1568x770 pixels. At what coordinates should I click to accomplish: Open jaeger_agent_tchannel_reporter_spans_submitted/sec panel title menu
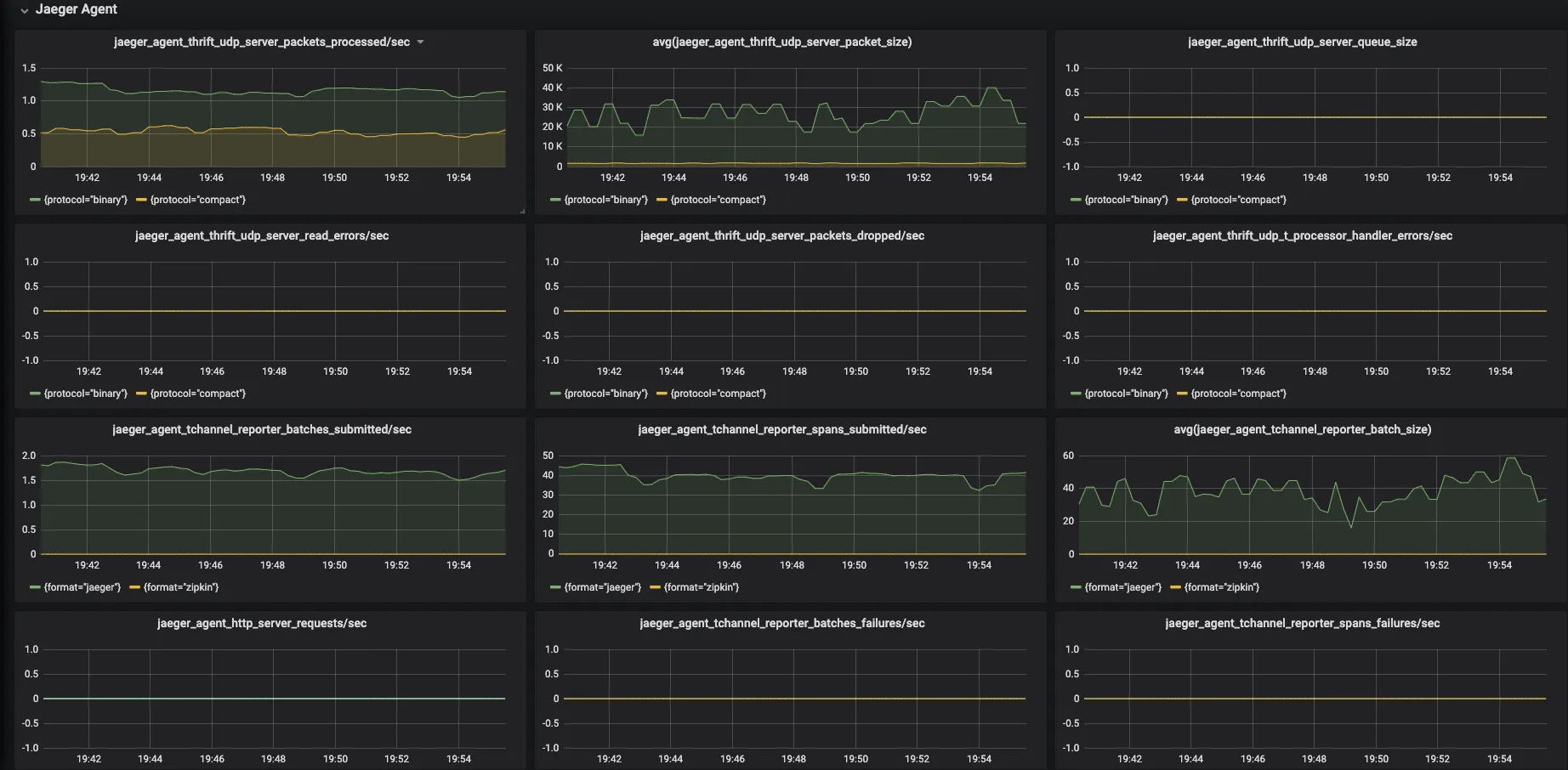782,429
